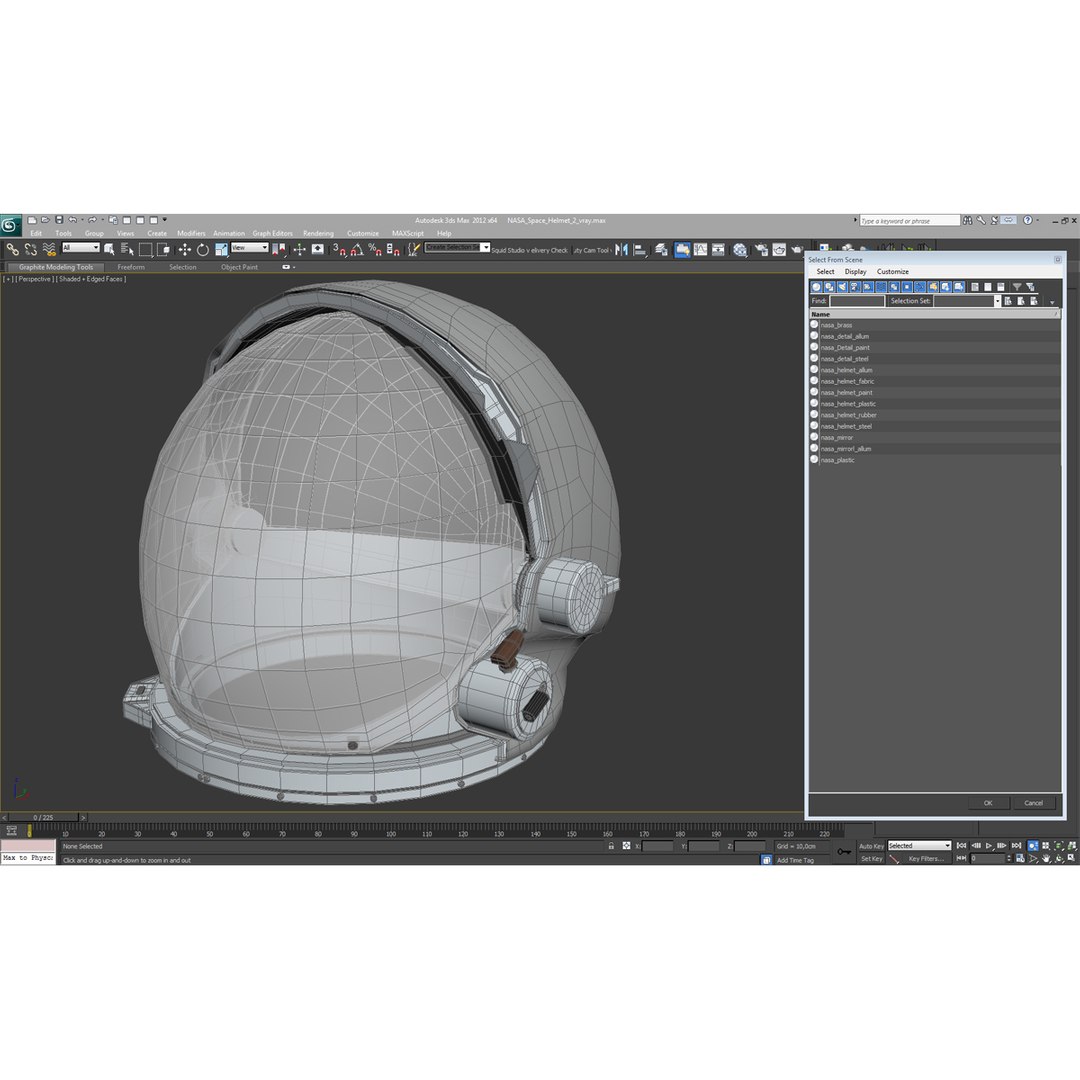Click the Use Pivot Point Center icon
This screenshot has width=1080, height=1080.
point(279,249)
